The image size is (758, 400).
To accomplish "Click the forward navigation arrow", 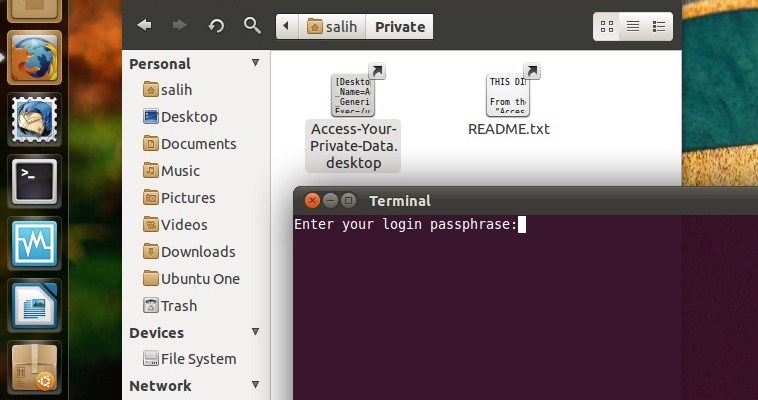I will [x=180, y=26].
